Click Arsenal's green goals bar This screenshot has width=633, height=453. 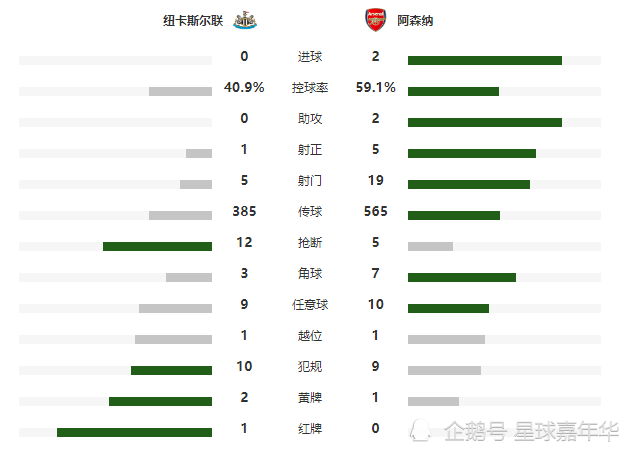point(485,61)
